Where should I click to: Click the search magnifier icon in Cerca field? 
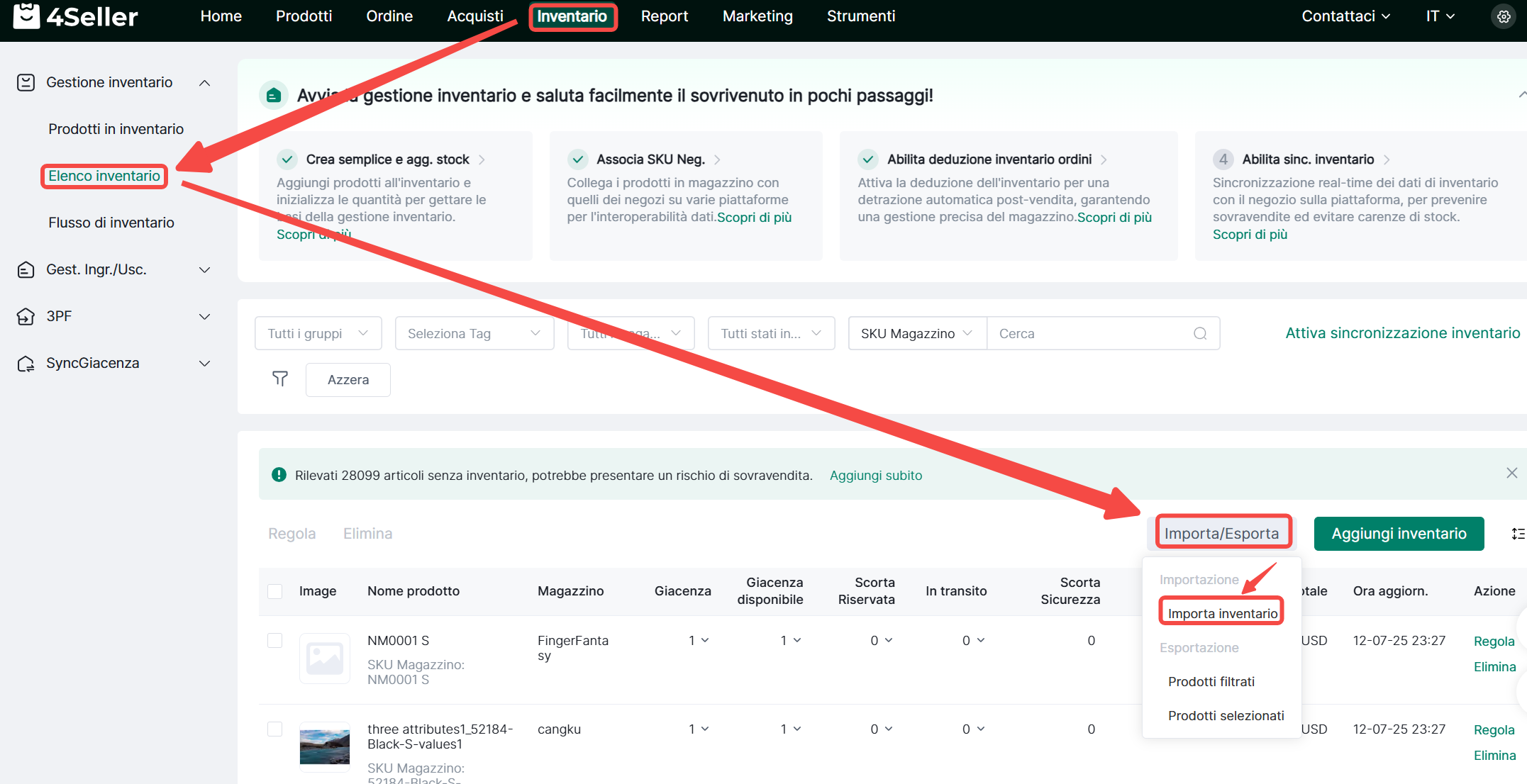1199,333
